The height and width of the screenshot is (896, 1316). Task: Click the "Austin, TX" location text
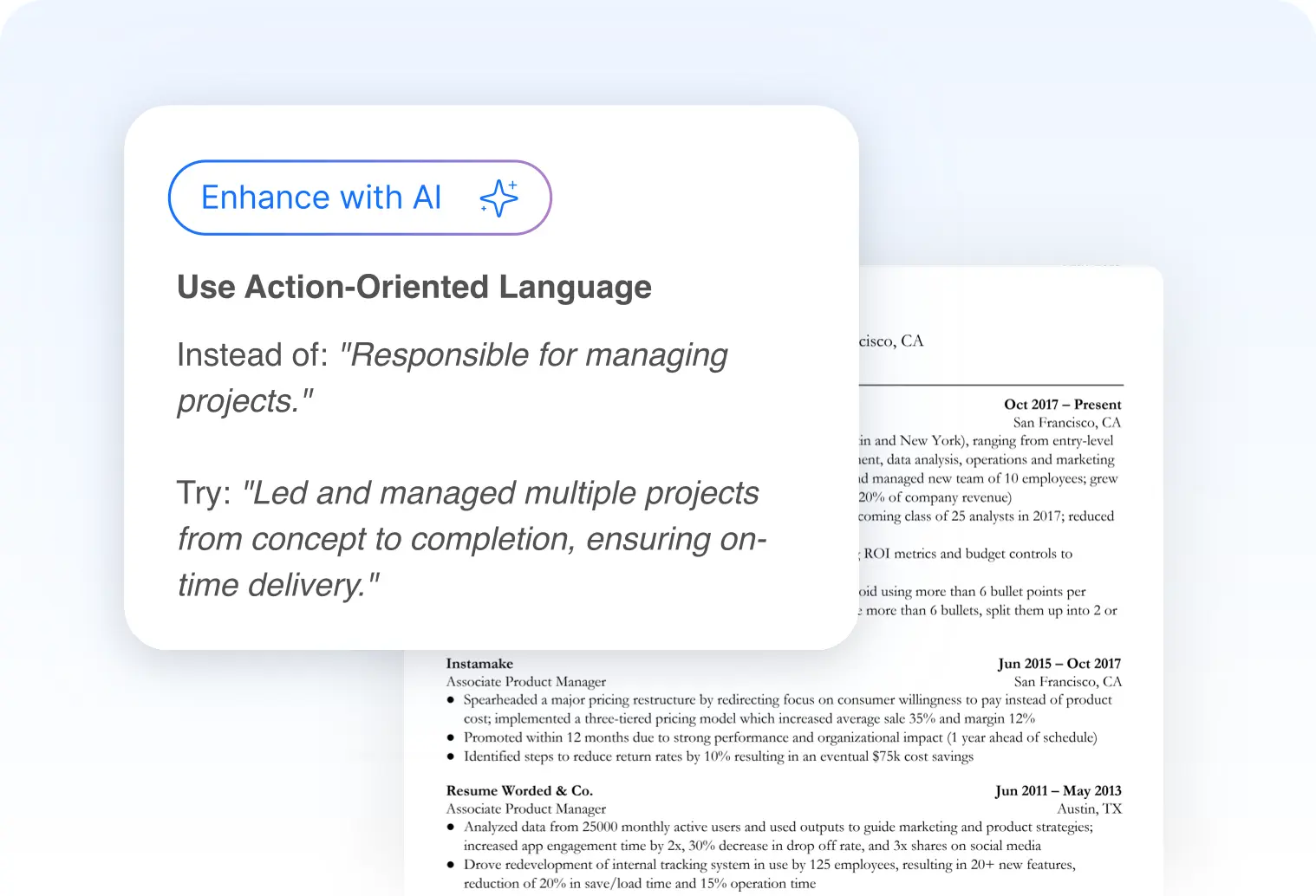point(1089,809)
